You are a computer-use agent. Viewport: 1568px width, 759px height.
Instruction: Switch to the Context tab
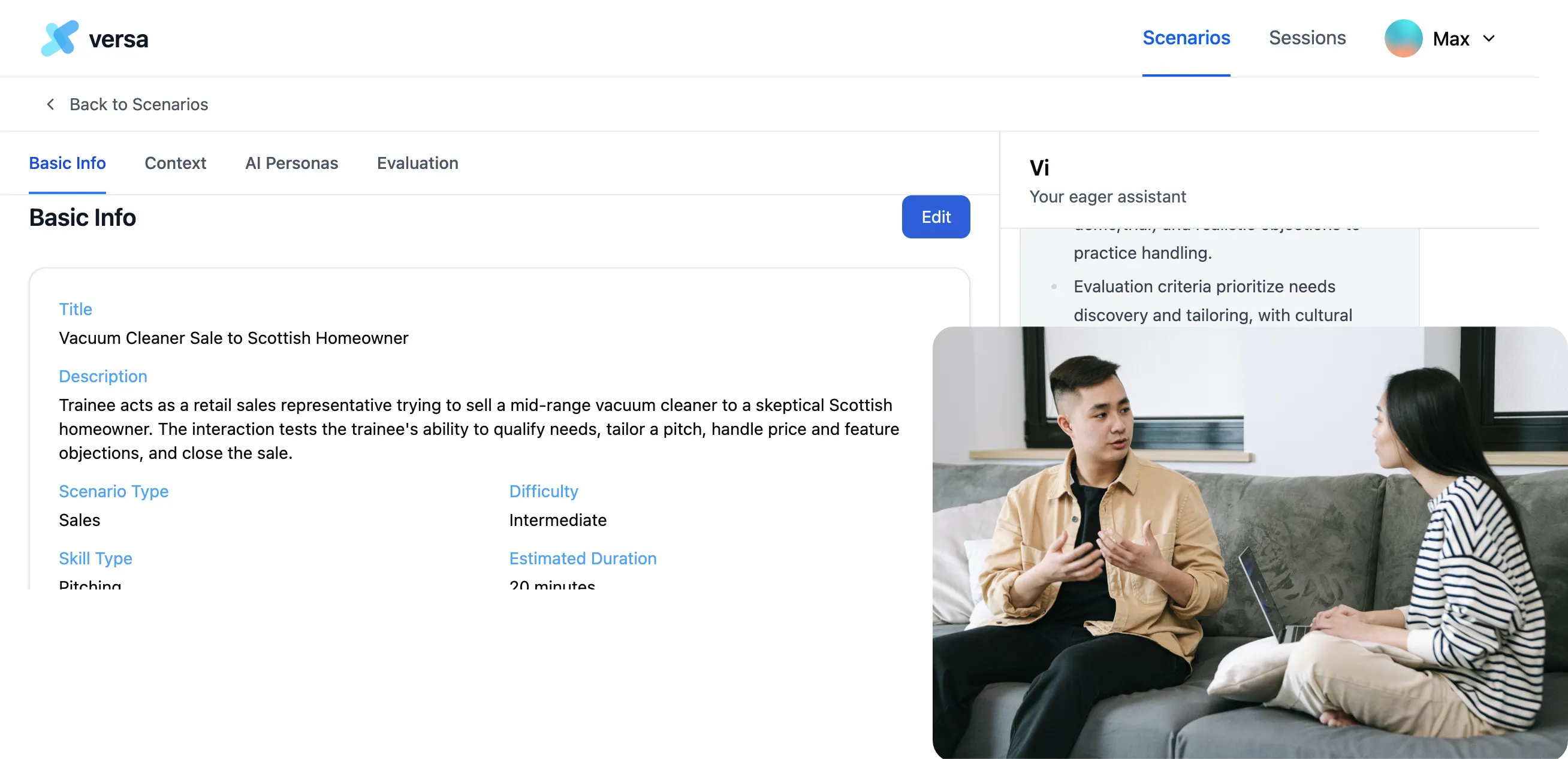[175, 163]
